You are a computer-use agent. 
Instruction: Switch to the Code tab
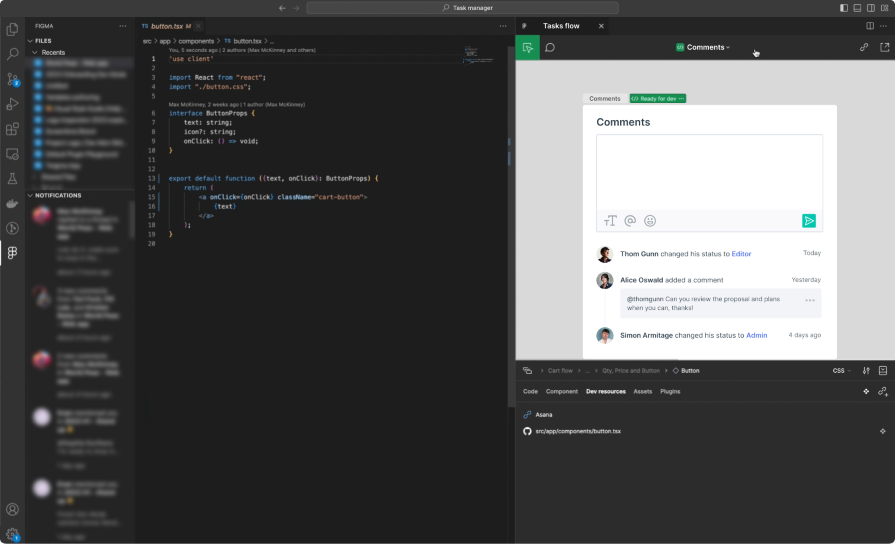point(530,391)
